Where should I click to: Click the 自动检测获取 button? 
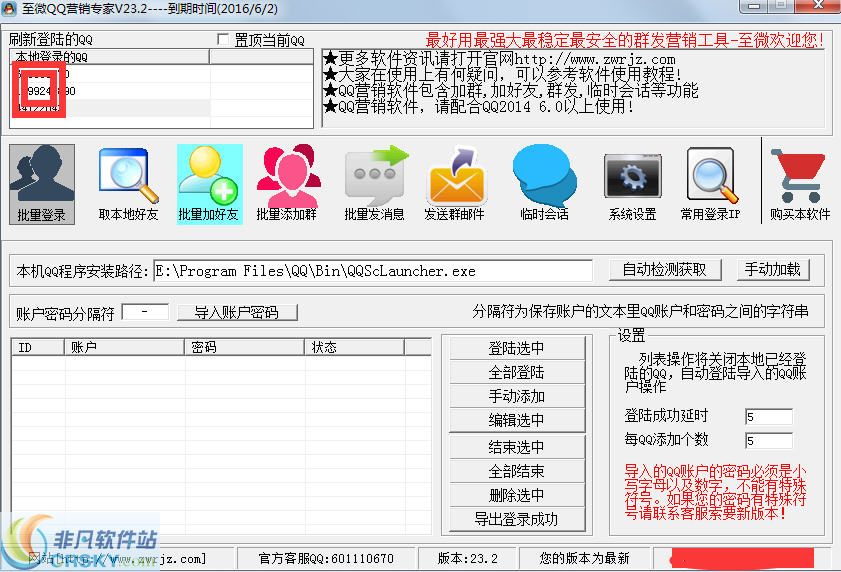664,270
